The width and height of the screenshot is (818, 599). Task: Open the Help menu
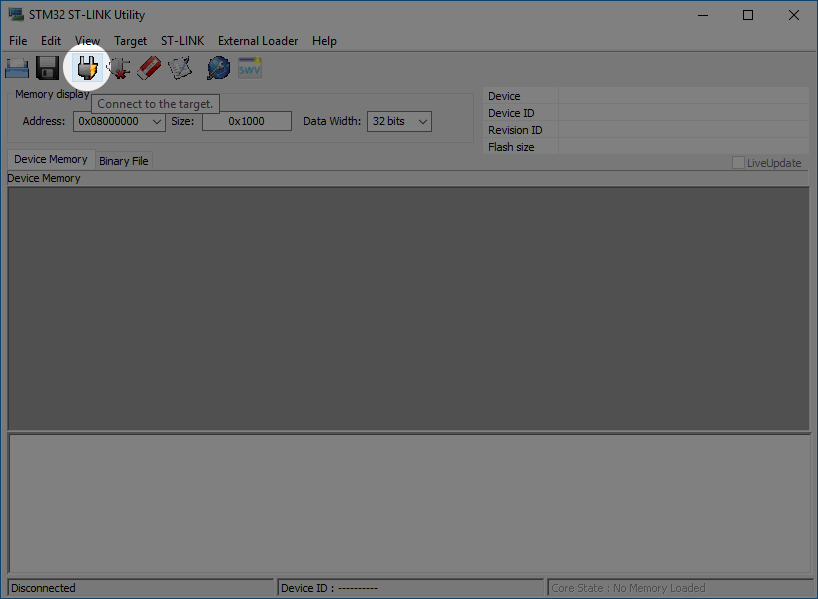click(x=324, y=41)
